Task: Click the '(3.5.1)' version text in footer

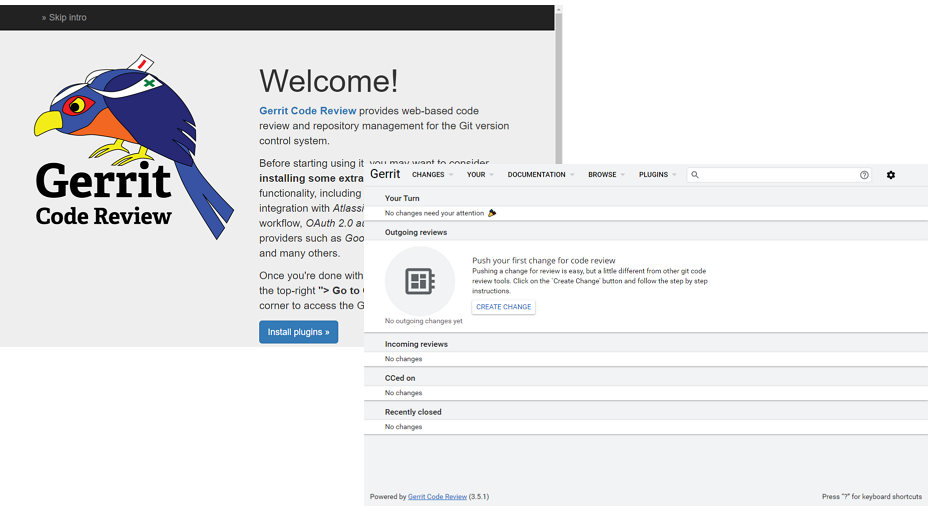Action: click(479, 497)
